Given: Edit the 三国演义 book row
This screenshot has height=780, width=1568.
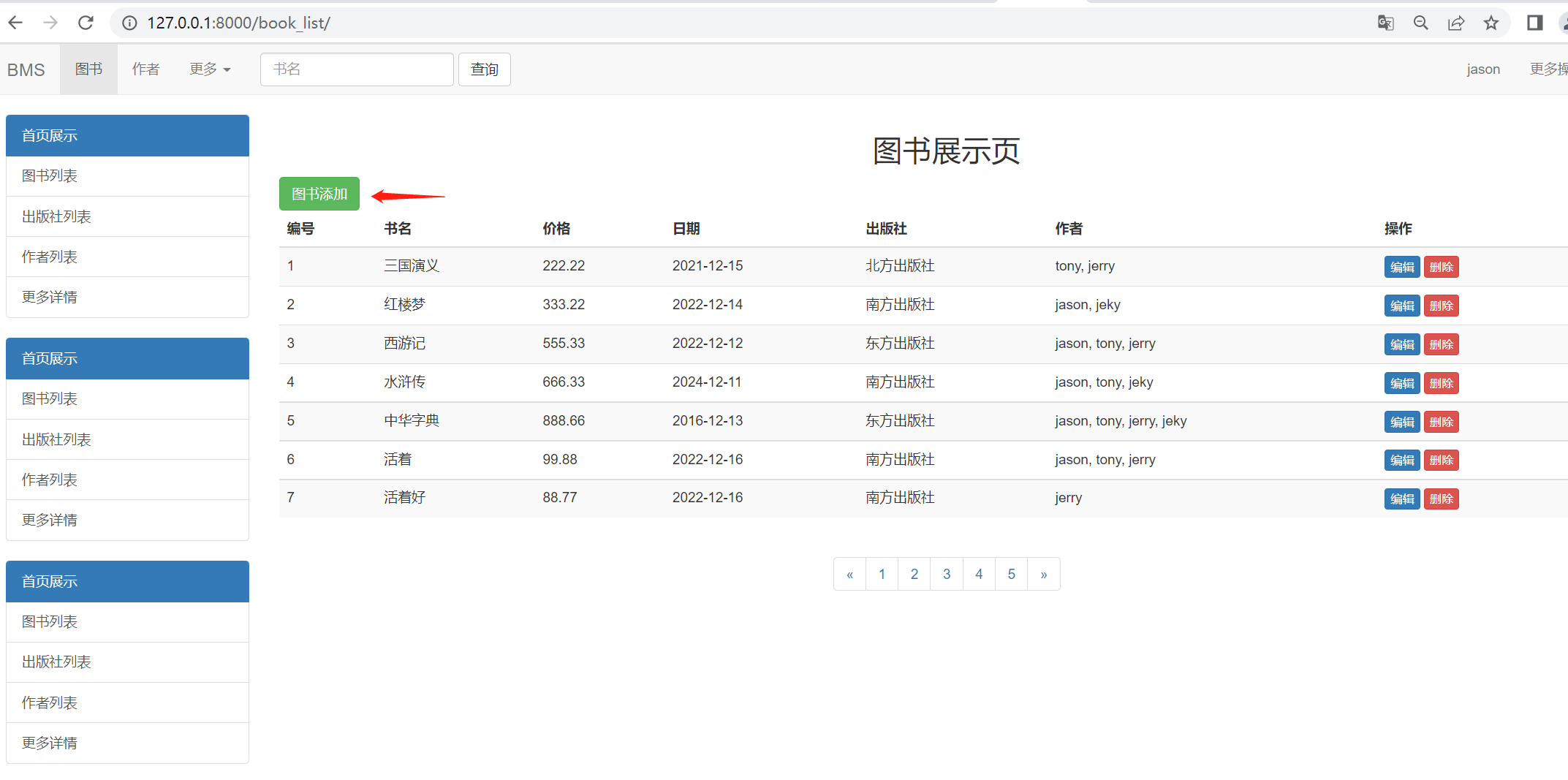Looking at the screenshot, I should 1402,267.
